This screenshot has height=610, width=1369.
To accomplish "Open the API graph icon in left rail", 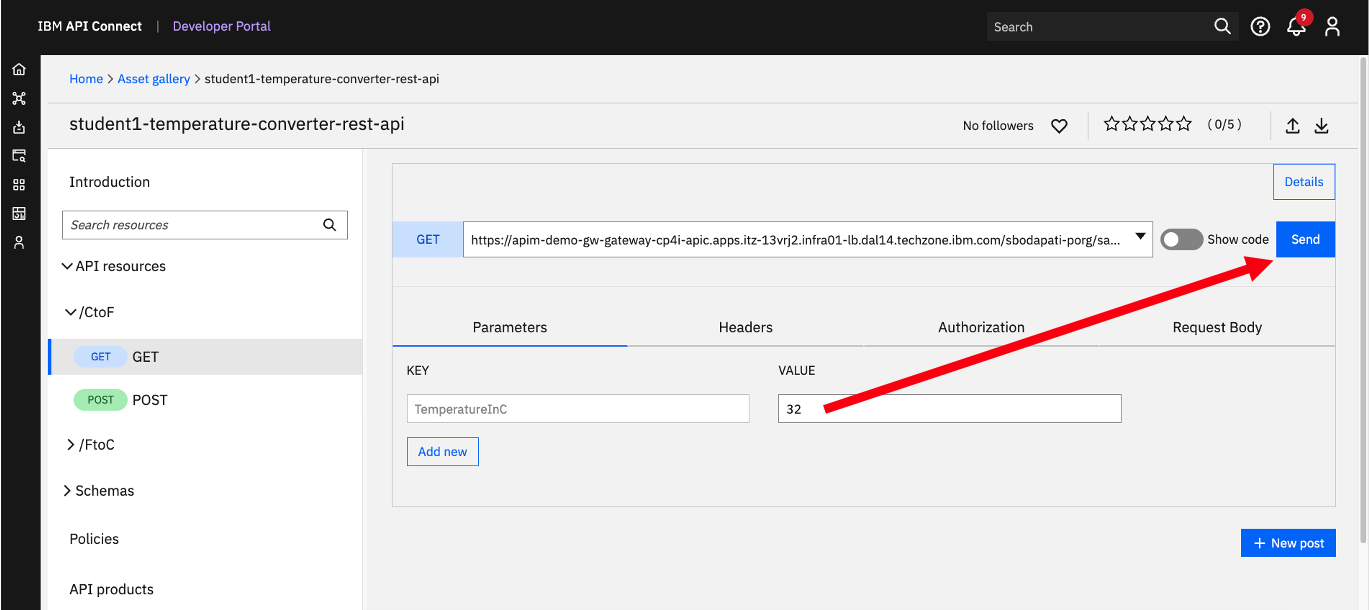I will 18,98.
